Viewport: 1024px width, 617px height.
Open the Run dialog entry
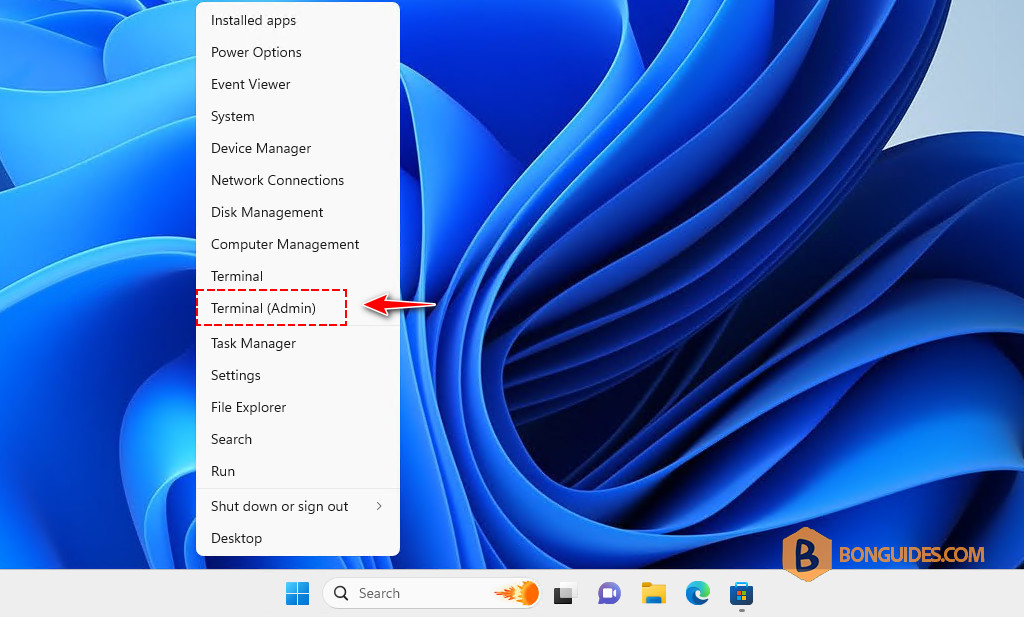coord(298,472)
